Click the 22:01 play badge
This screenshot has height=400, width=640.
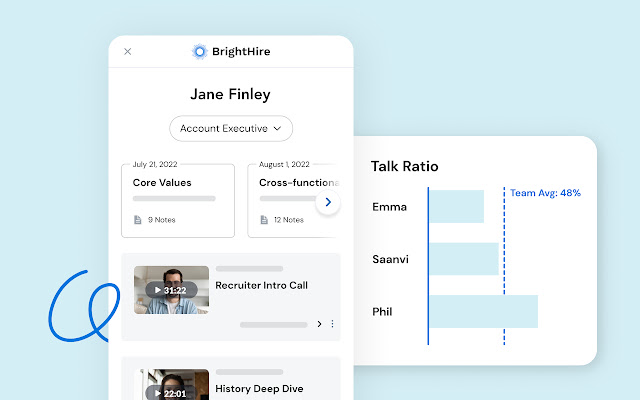coord(171,393)
